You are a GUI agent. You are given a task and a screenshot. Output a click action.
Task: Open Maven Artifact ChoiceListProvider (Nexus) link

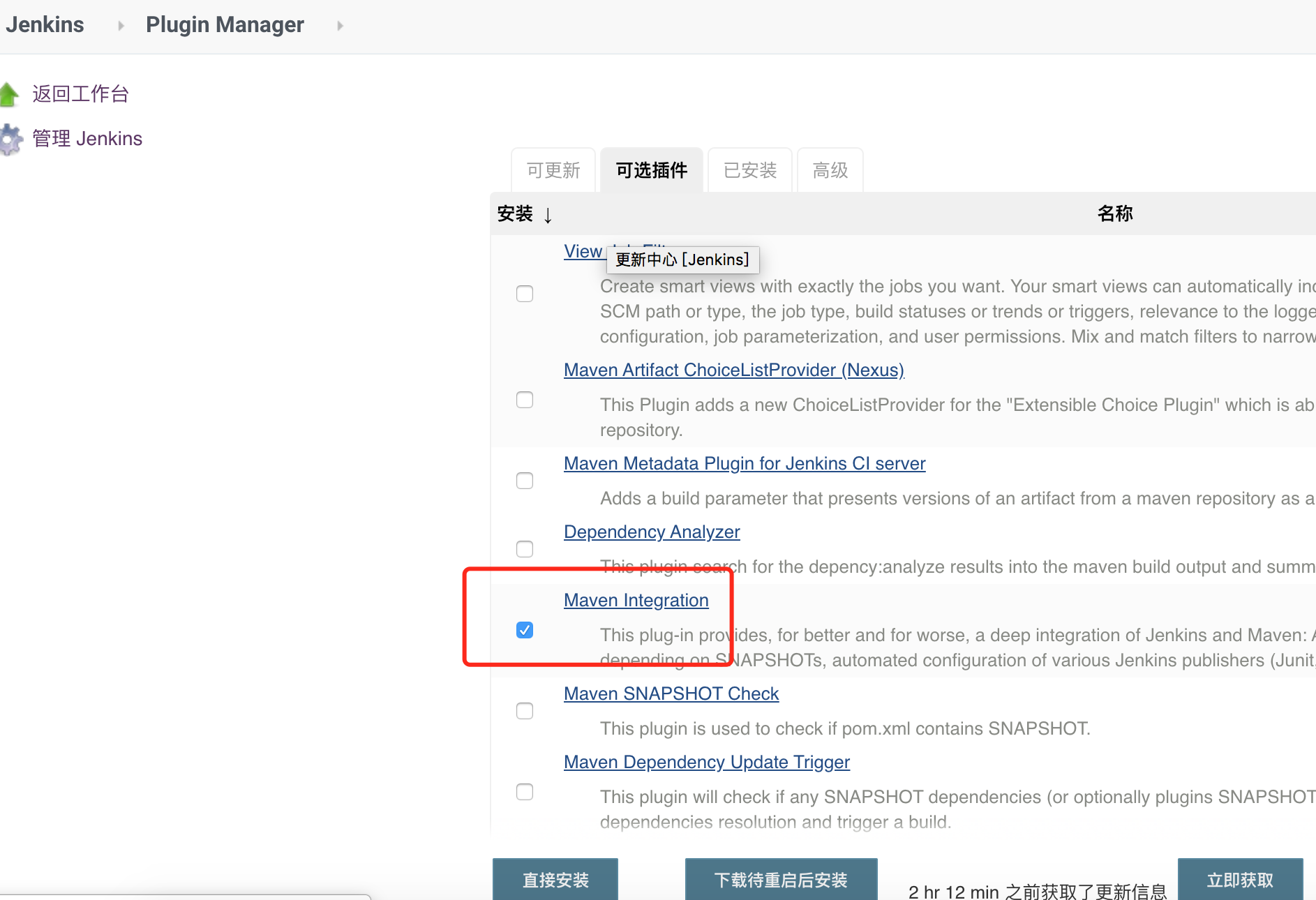pos(734,370)
